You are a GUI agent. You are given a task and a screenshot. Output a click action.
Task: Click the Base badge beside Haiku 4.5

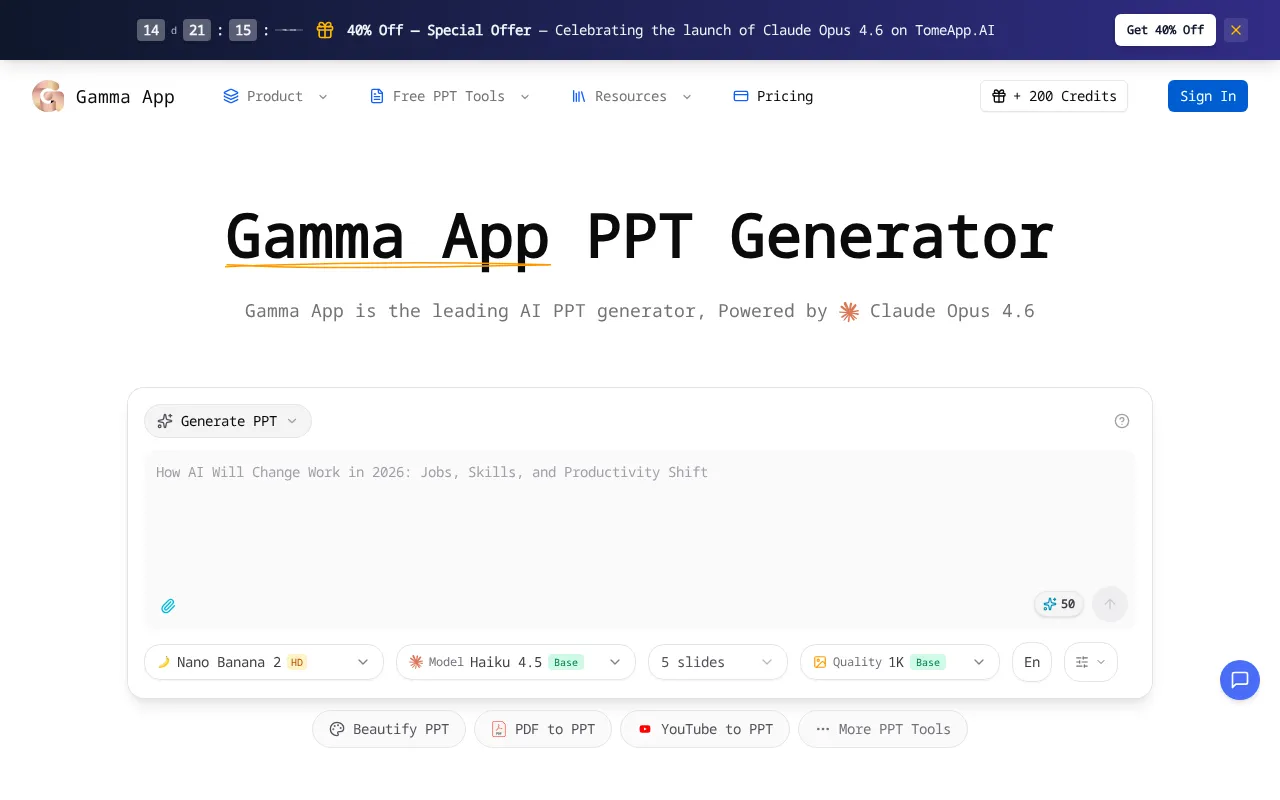point(566,662)
